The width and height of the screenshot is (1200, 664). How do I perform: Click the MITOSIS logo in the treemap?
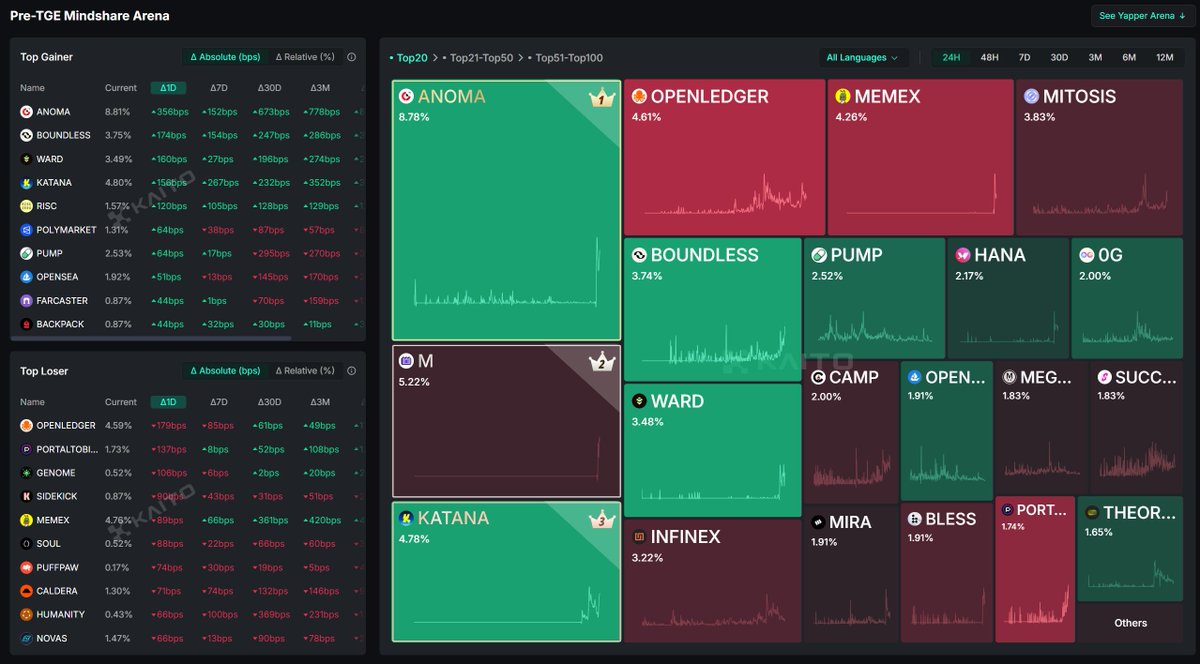pos(1031,97)
